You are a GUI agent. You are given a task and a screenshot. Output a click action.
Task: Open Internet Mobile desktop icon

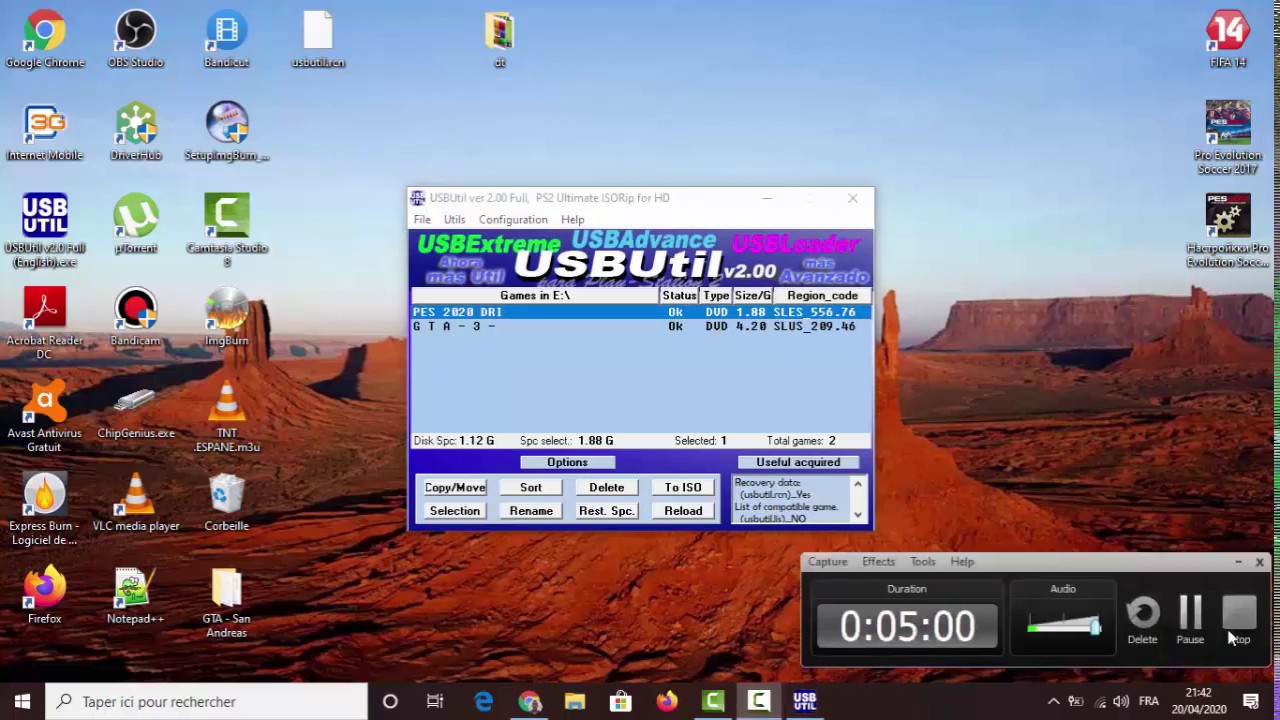[x=45, y=132]
